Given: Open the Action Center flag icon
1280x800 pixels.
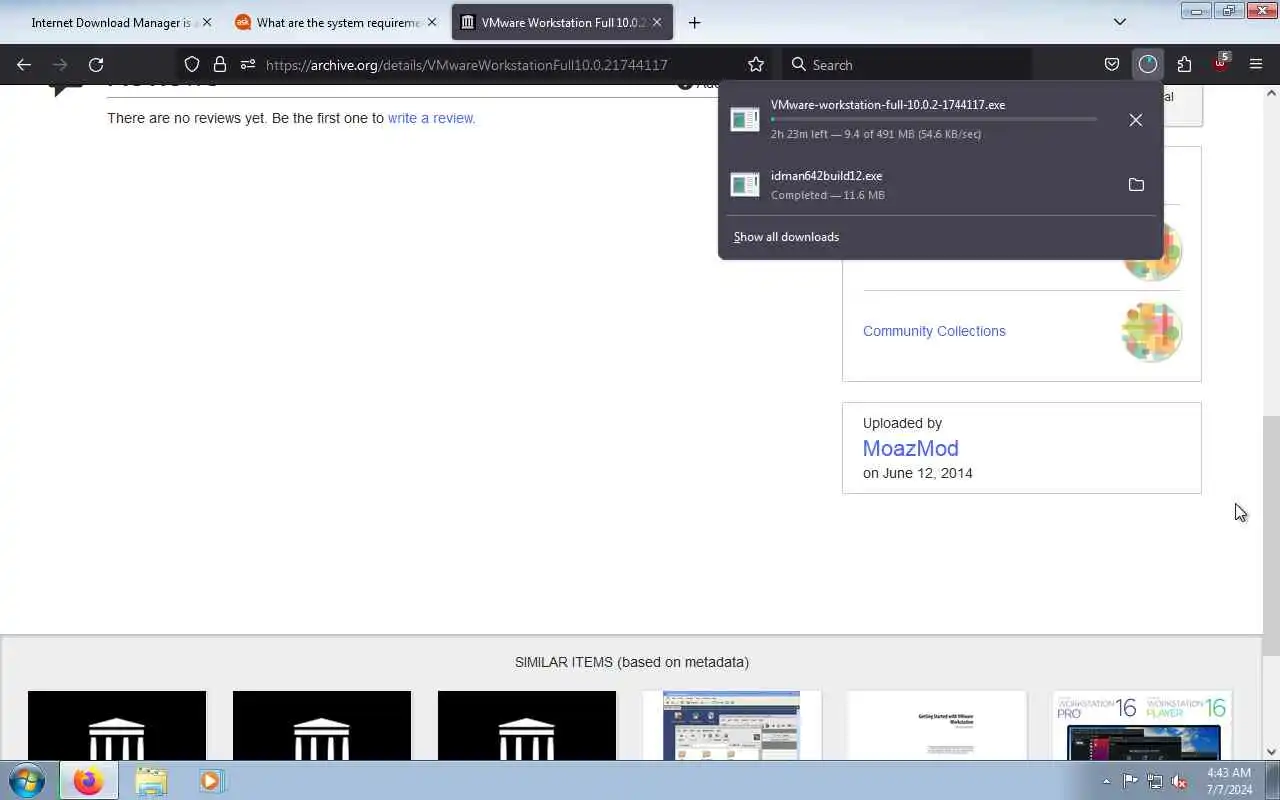Looking at the screenshot, I should pyautogui.click(x=1130, y=781).
